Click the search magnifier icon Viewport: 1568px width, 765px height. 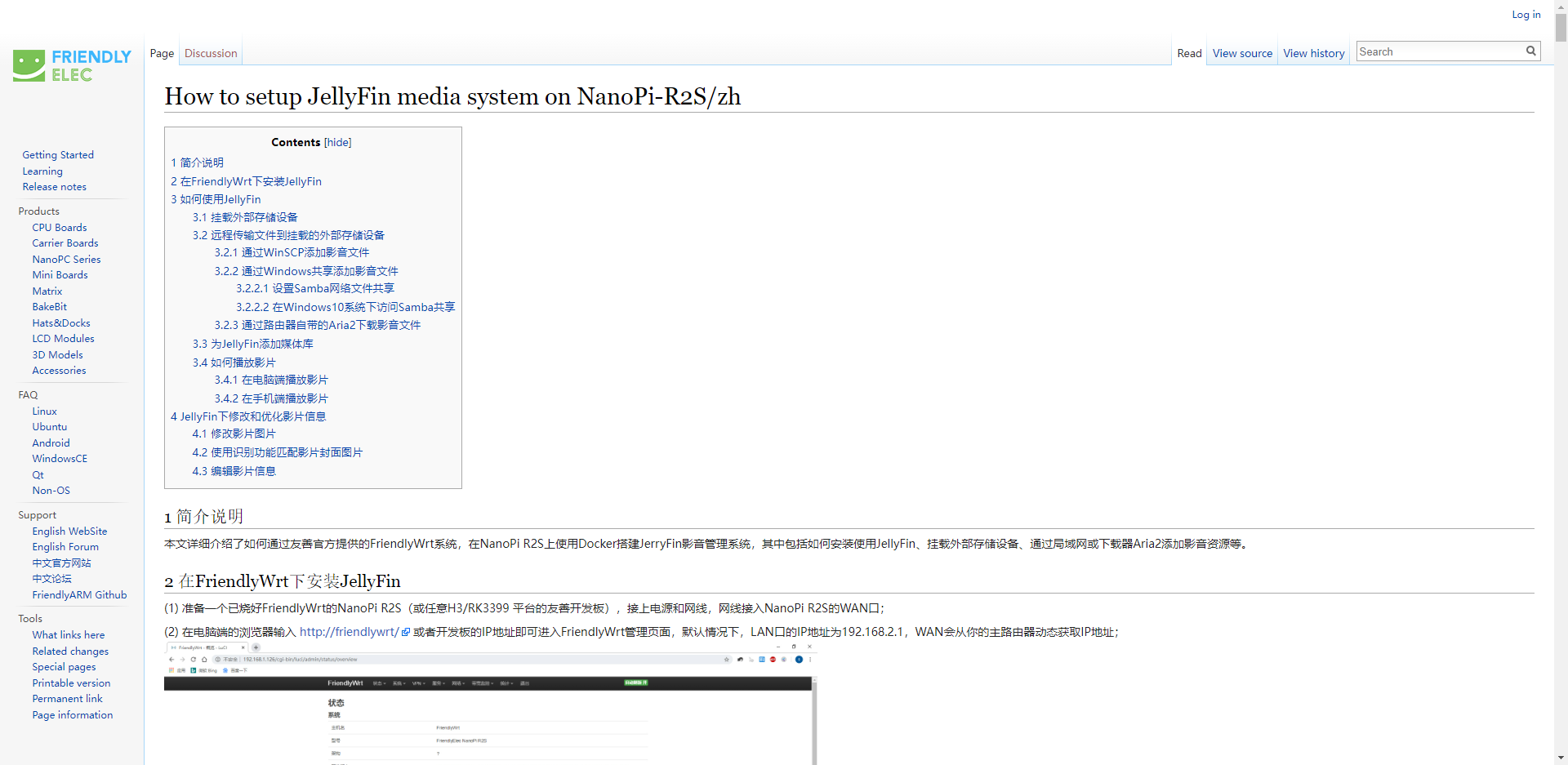click(x=1531, y=51)
